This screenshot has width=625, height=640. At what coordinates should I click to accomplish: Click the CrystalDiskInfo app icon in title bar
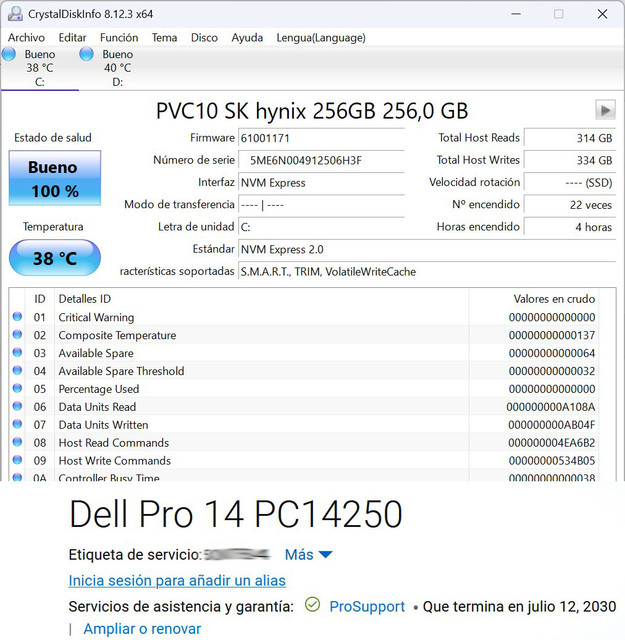(x=14, y=13)
